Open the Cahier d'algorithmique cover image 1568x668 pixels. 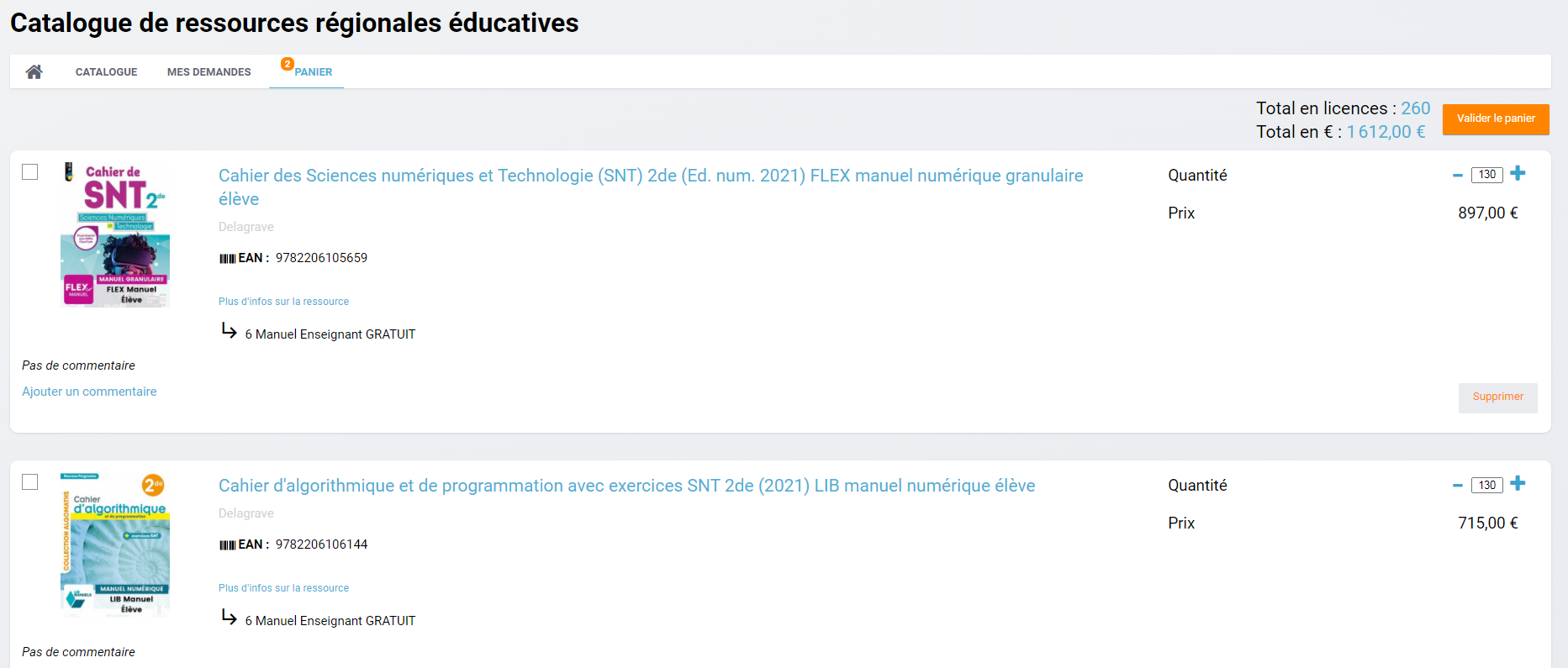(115, 544)
